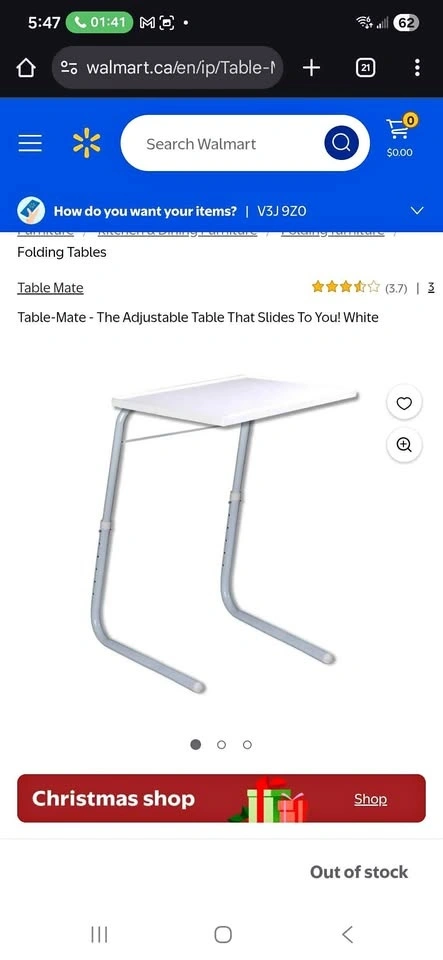
Task: Switch to the third product image dot
Action: (x=247, y=744)
